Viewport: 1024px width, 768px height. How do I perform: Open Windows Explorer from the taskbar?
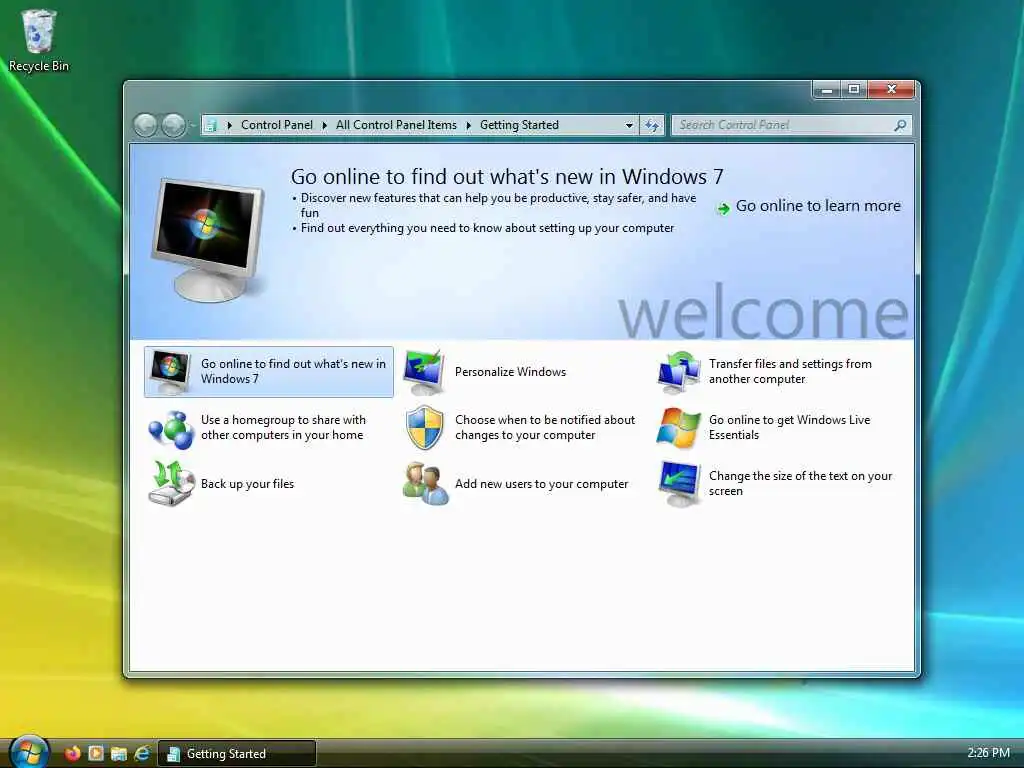[x=119, y=754]
